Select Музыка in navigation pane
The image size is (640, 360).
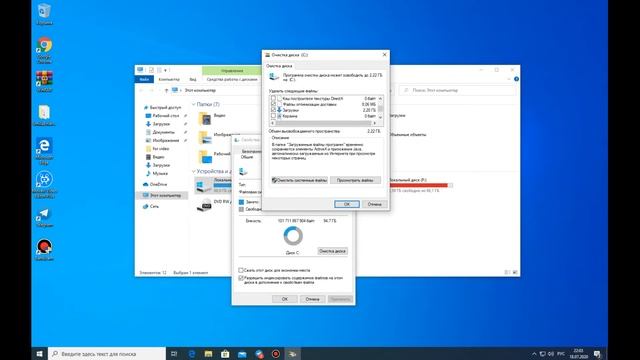160,173
